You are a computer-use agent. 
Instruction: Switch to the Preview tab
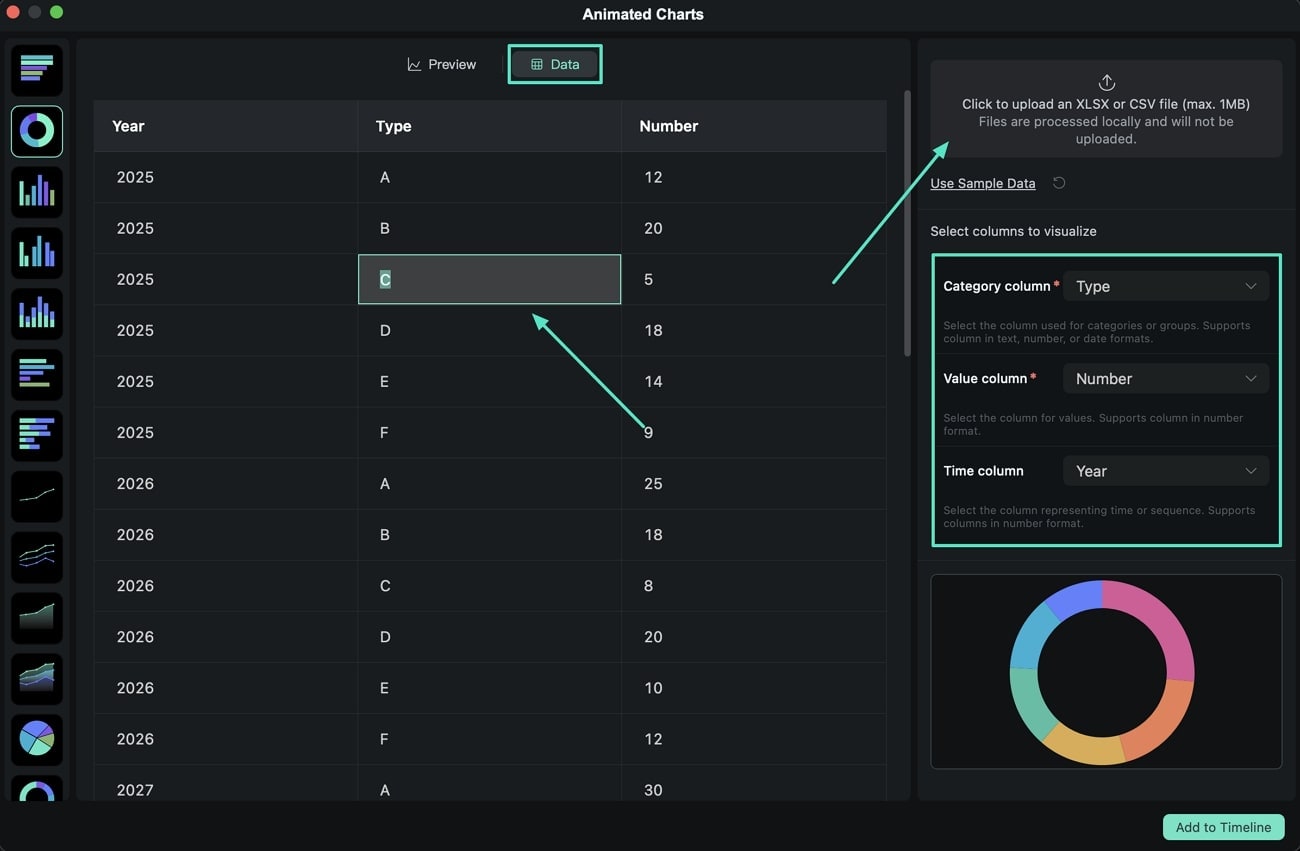coord(441,63)
